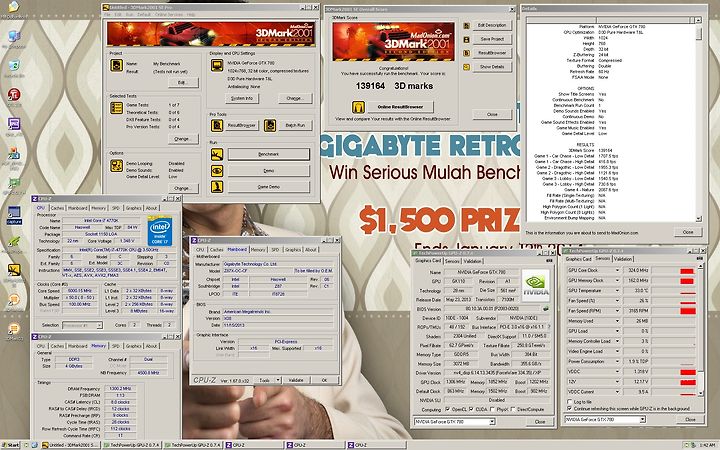
Task: Click the ResultBrowser magnifier icon in Pro Tools
Action: coord(217,125)
